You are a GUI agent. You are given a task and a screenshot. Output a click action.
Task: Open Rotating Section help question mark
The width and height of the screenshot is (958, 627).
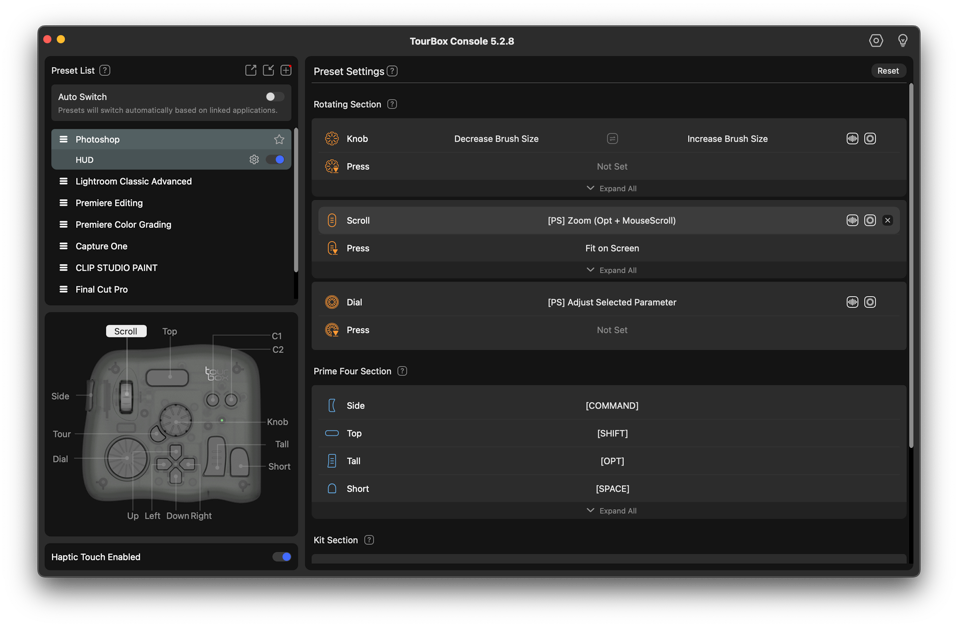point(392,104)
